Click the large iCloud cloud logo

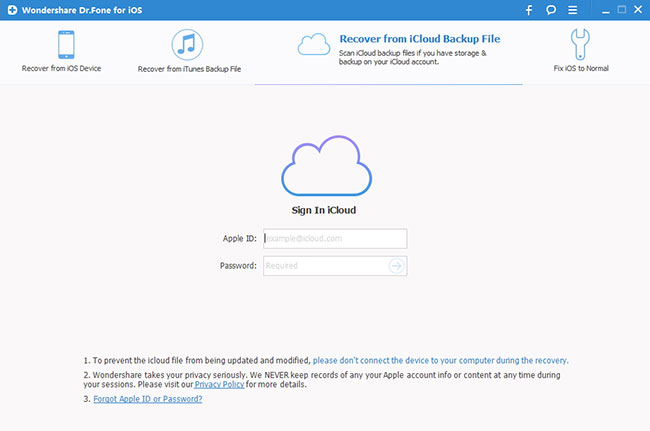point(327,166)
